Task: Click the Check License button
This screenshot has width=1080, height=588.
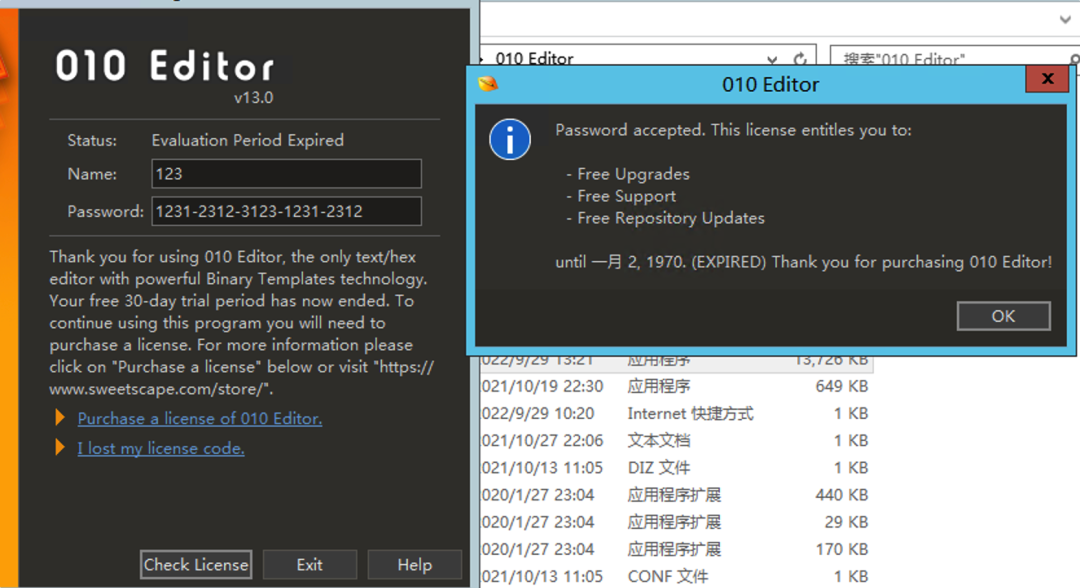Action: tap(196, 565)
